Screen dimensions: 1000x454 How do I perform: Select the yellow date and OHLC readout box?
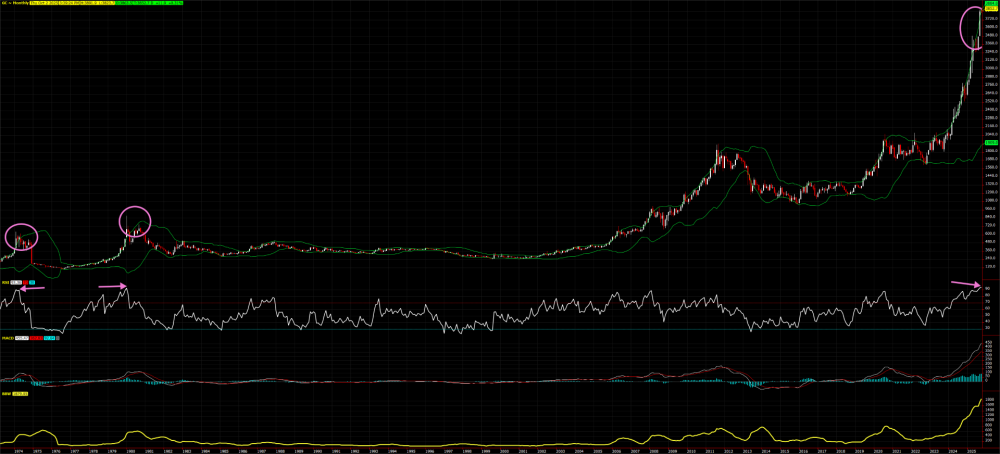(73, 3)
